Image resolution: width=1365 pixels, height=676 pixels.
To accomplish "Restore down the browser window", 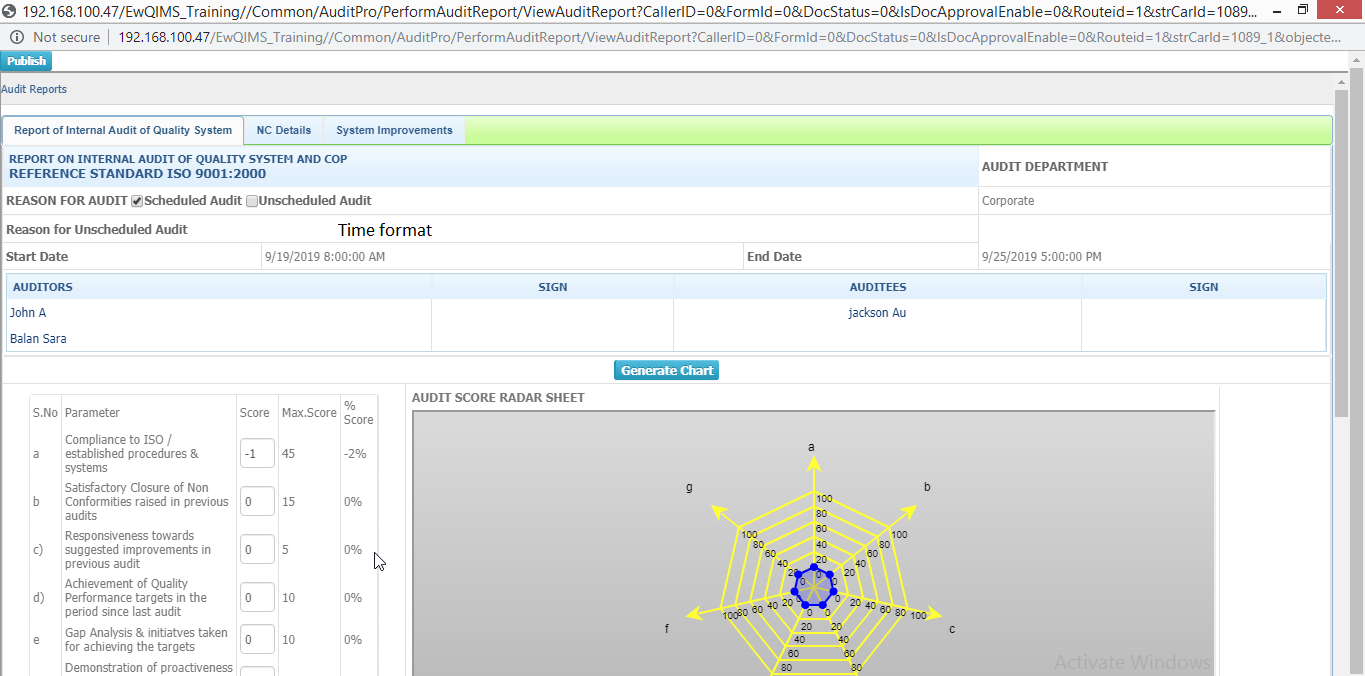I will pyautogui.click(x=1302, y=9).
